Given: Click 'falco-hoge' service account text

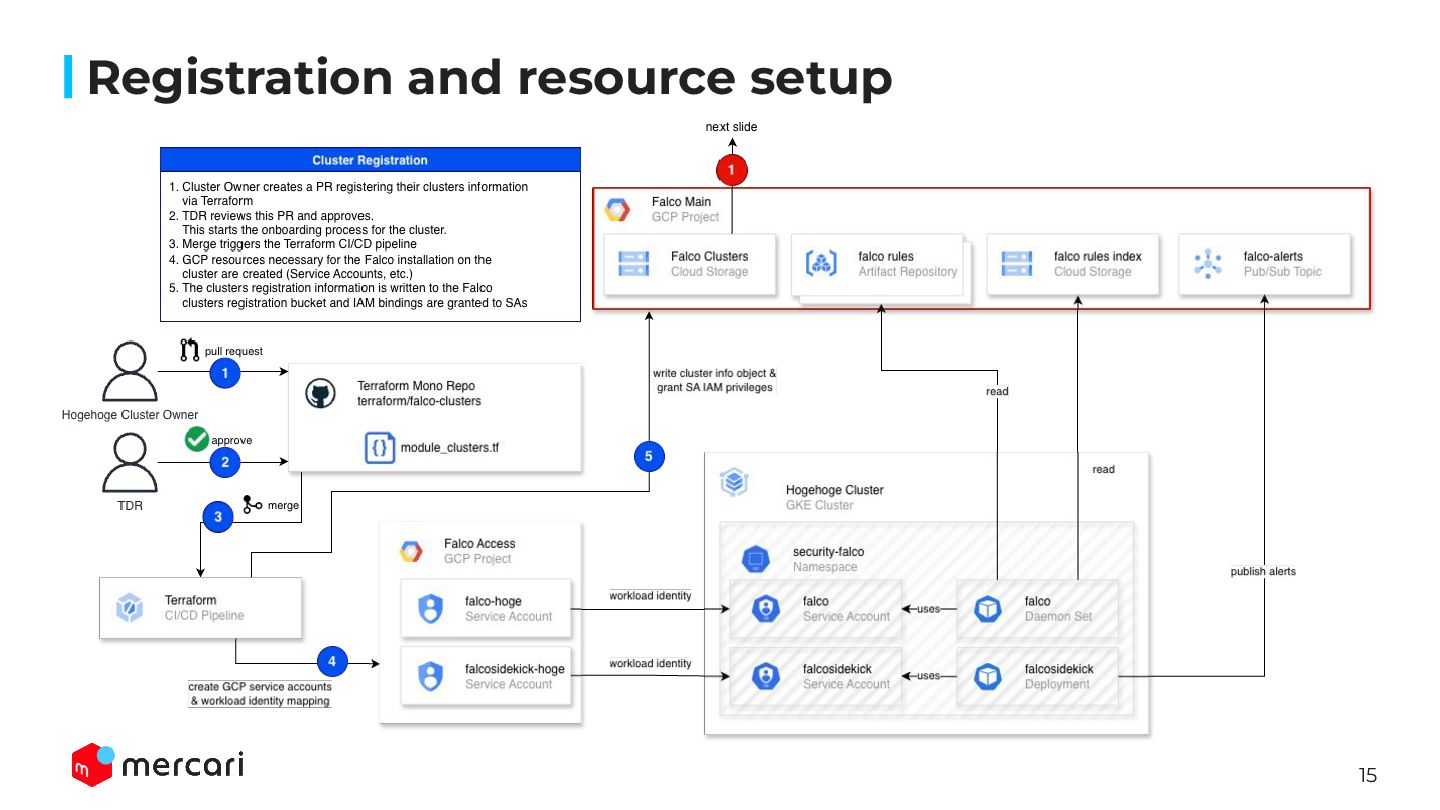Looking at the screenshot, I should (x=494, y=602).
